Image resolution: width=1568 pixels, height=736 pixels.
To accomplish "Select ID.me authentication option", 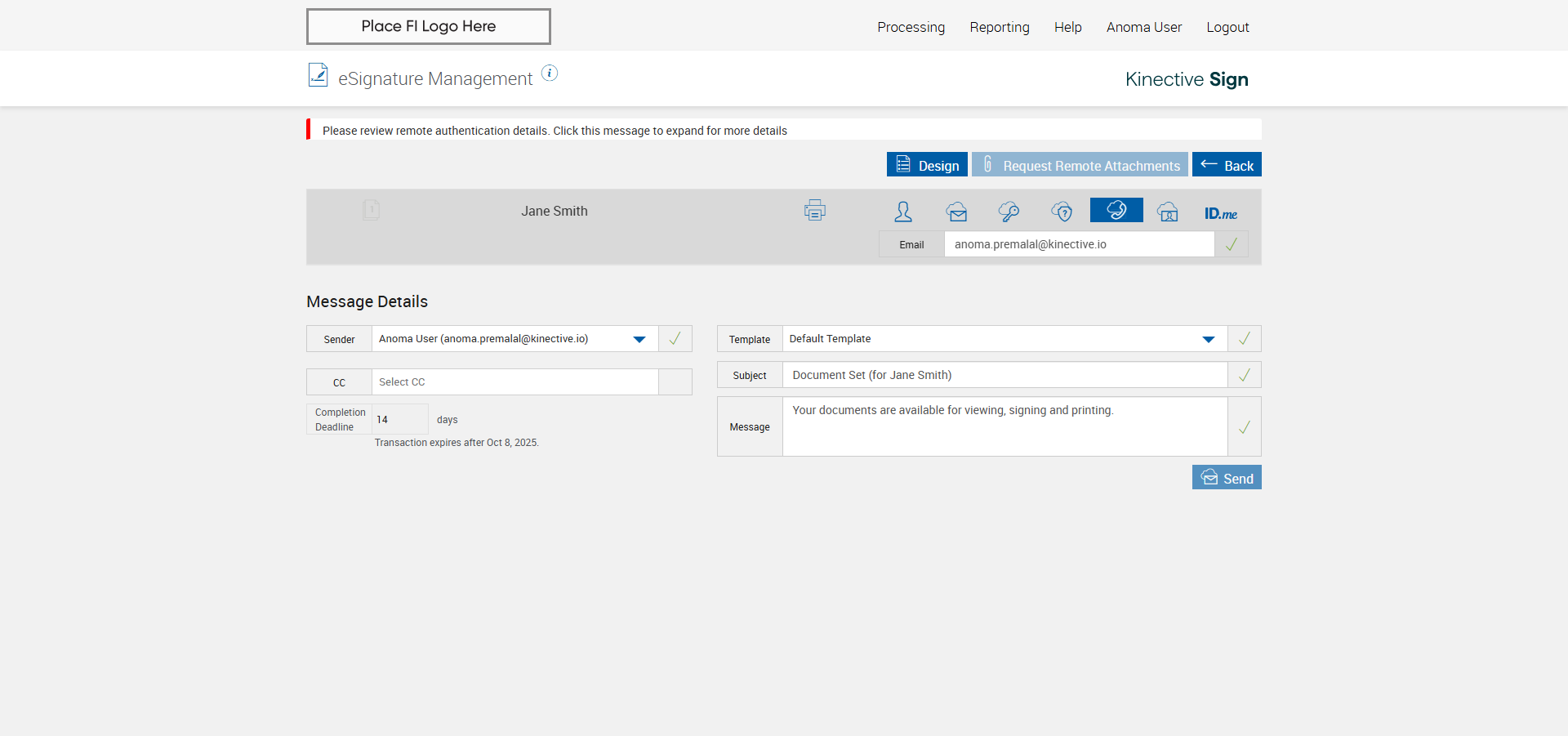I will tap(1220, 213).
